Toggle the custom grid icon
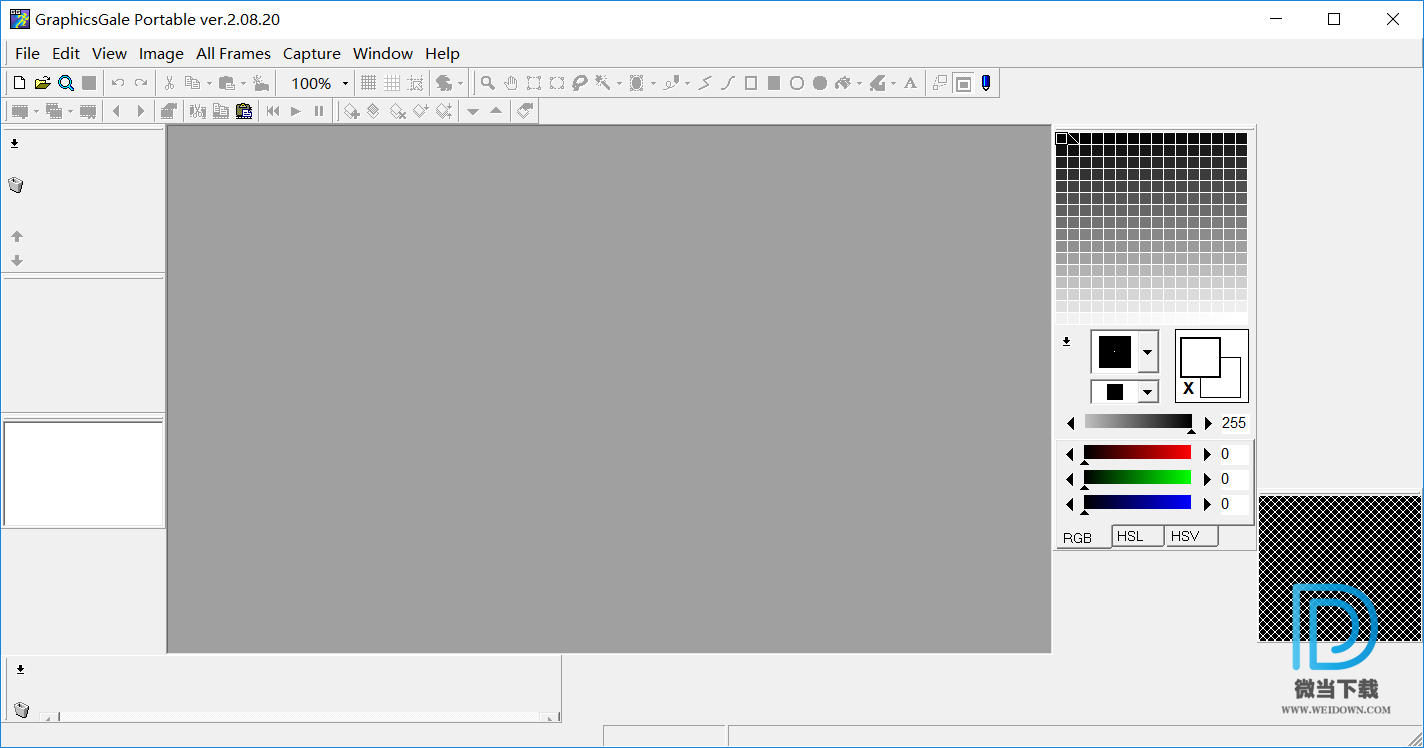 pyautogui.click(x=392, y=83)
